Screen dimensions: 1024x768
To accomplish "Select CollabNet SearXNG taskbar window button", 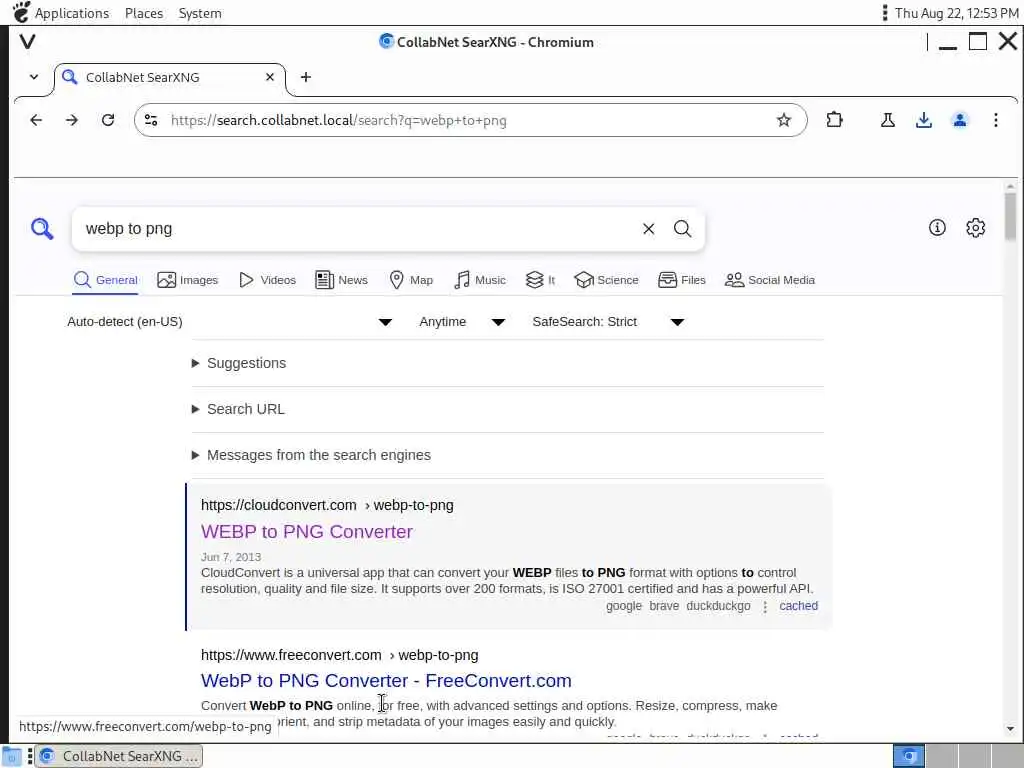I will 119,756.
